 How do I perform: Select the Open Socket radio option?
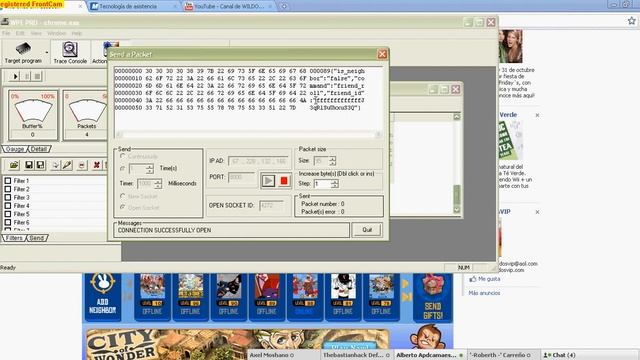pos(122,207)
